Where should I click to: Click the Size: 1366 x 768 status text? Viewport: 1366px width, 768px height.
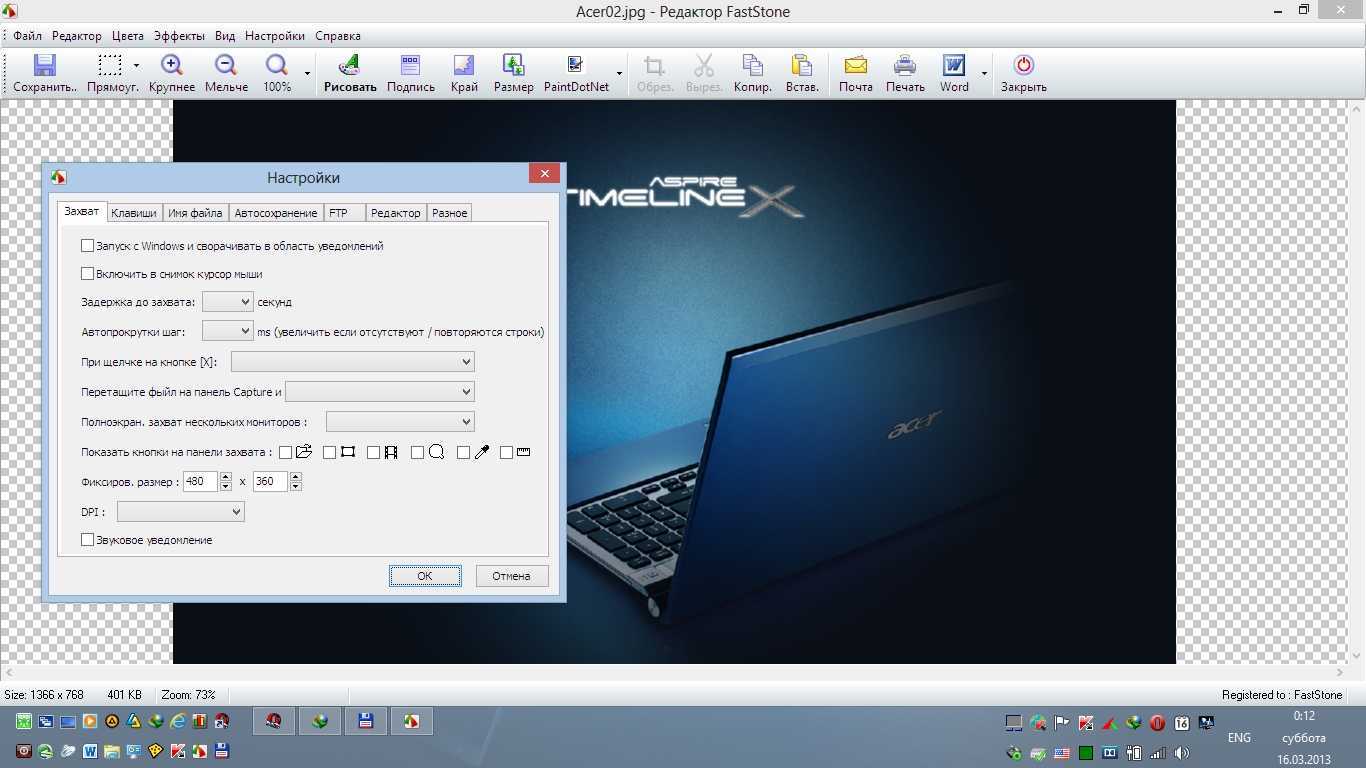coord(44,694)
